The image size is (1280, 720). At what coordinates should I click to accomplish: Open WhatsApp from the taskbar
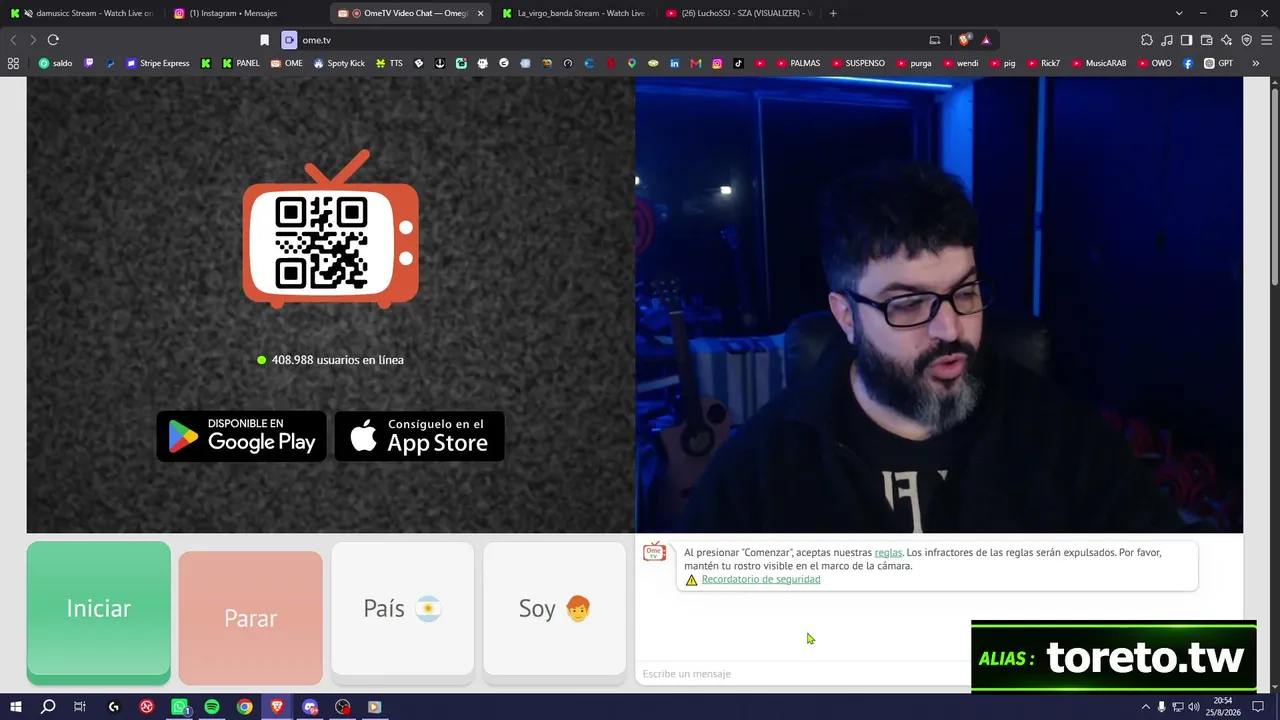180,707
